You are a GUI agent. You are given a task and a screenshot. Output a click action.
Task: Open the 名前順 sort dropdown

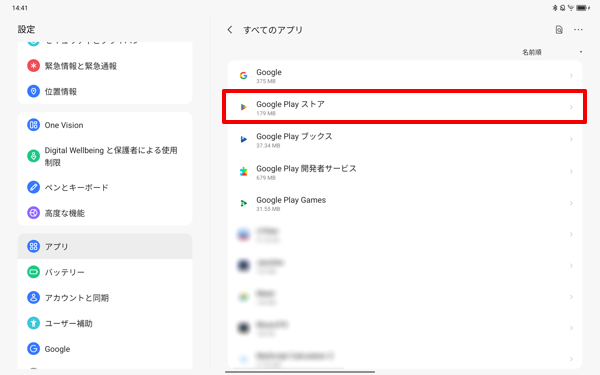pos(552,52)
